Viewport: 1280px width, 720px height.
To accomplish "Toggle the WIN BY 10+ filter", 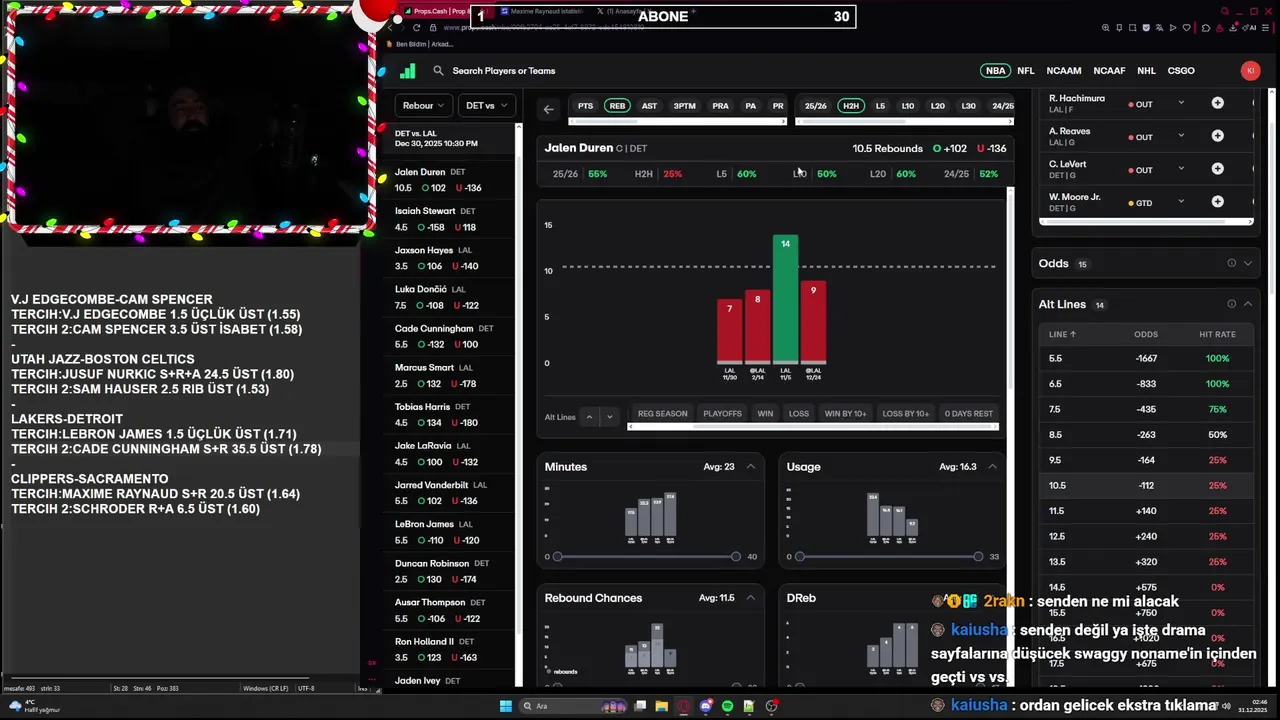I will click(845, 413).
